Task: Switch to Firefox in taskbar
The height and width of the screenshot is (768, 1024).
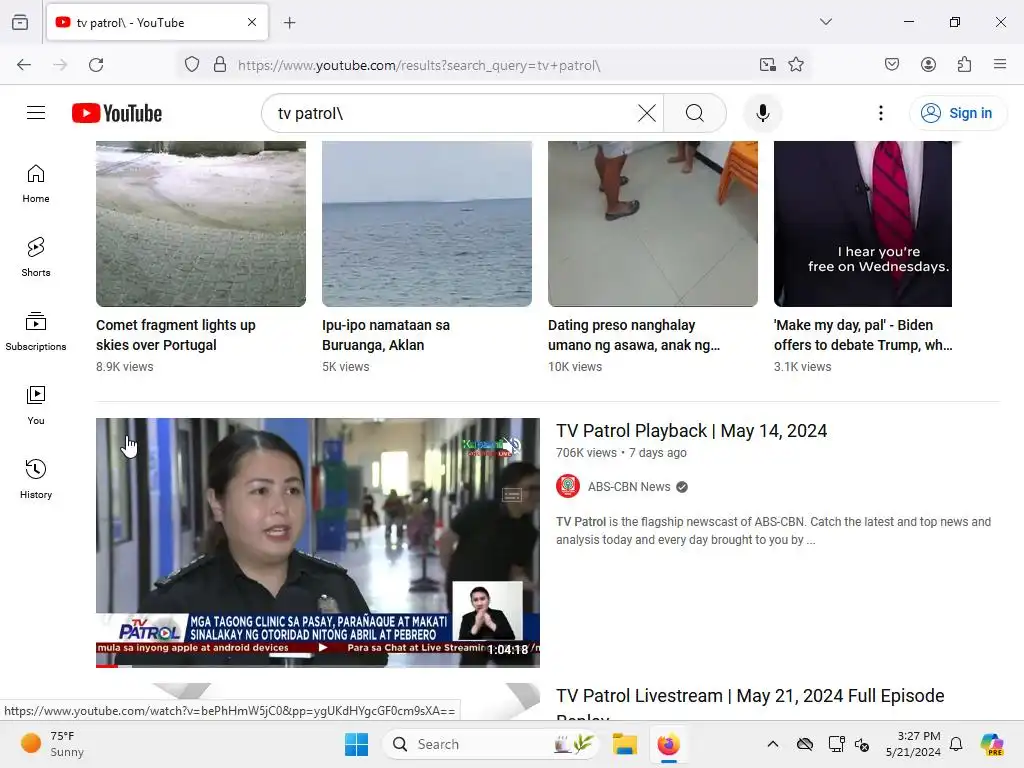Action: [x=668, y=744]
